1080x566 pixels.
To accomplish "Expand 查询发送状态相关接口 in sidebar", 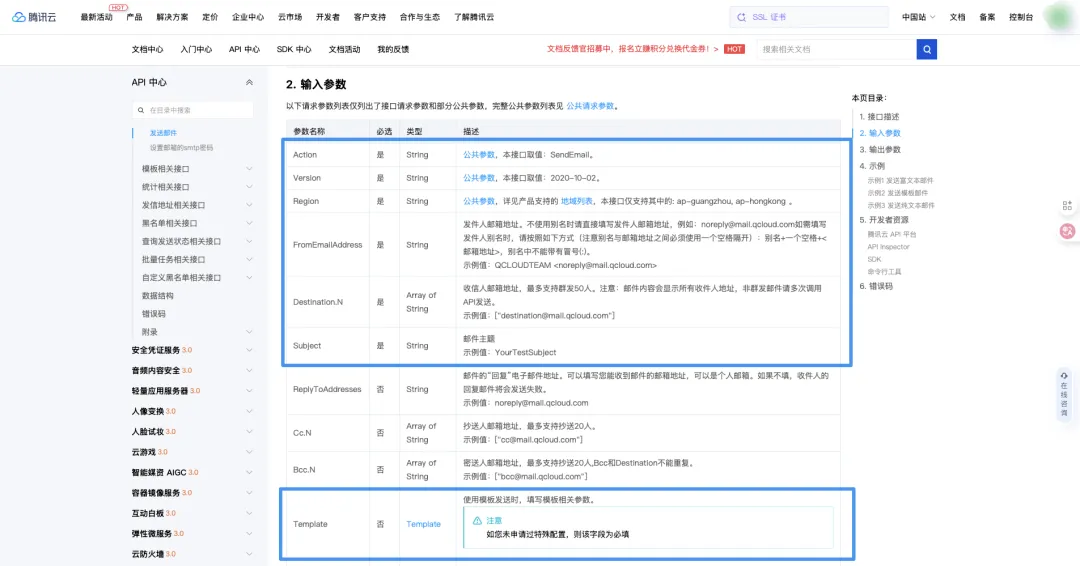I will click(x=249, y=241).
